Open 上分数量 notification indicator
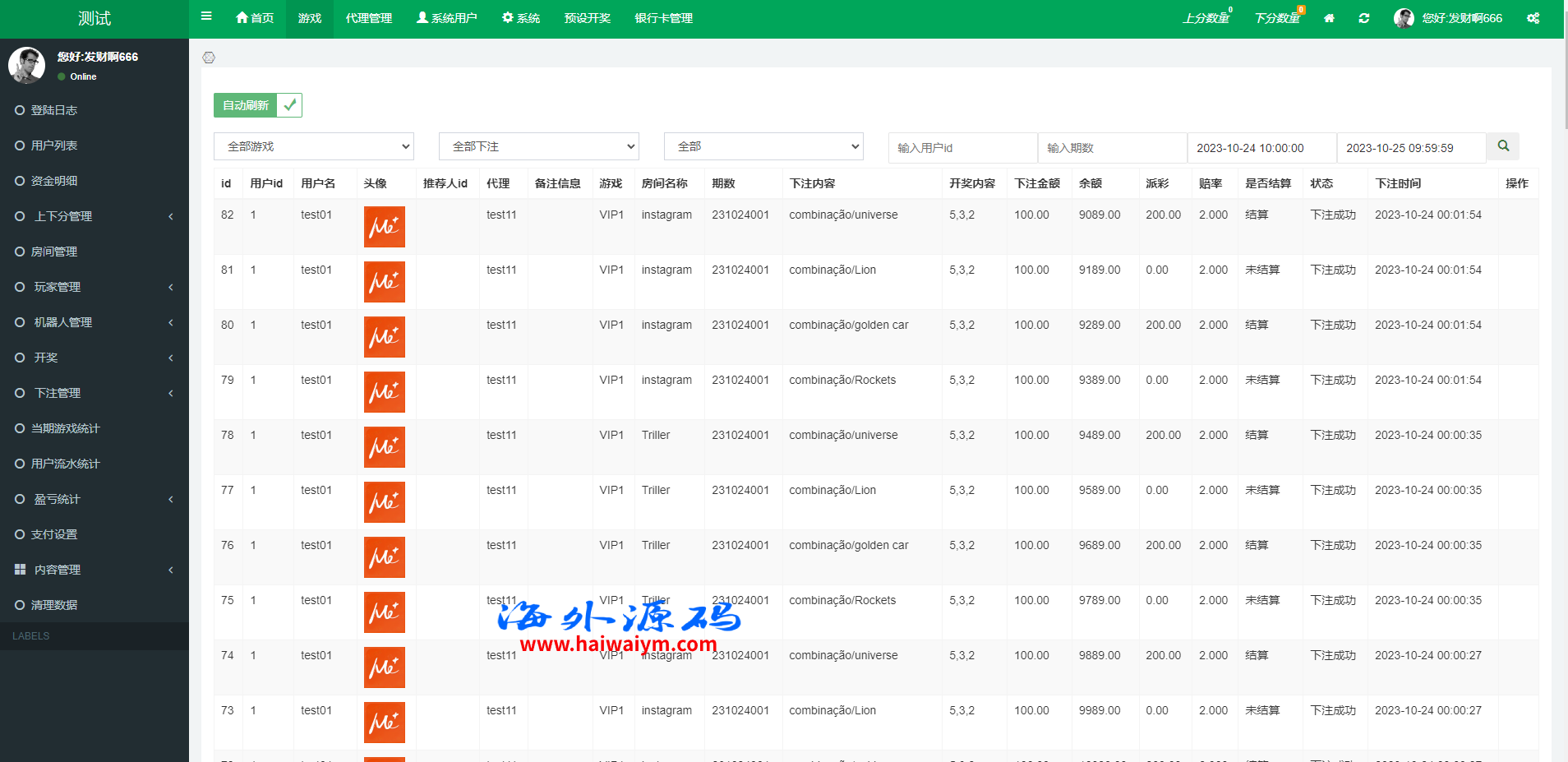The image size is (1568, 762). click(x=1206, y=18)
